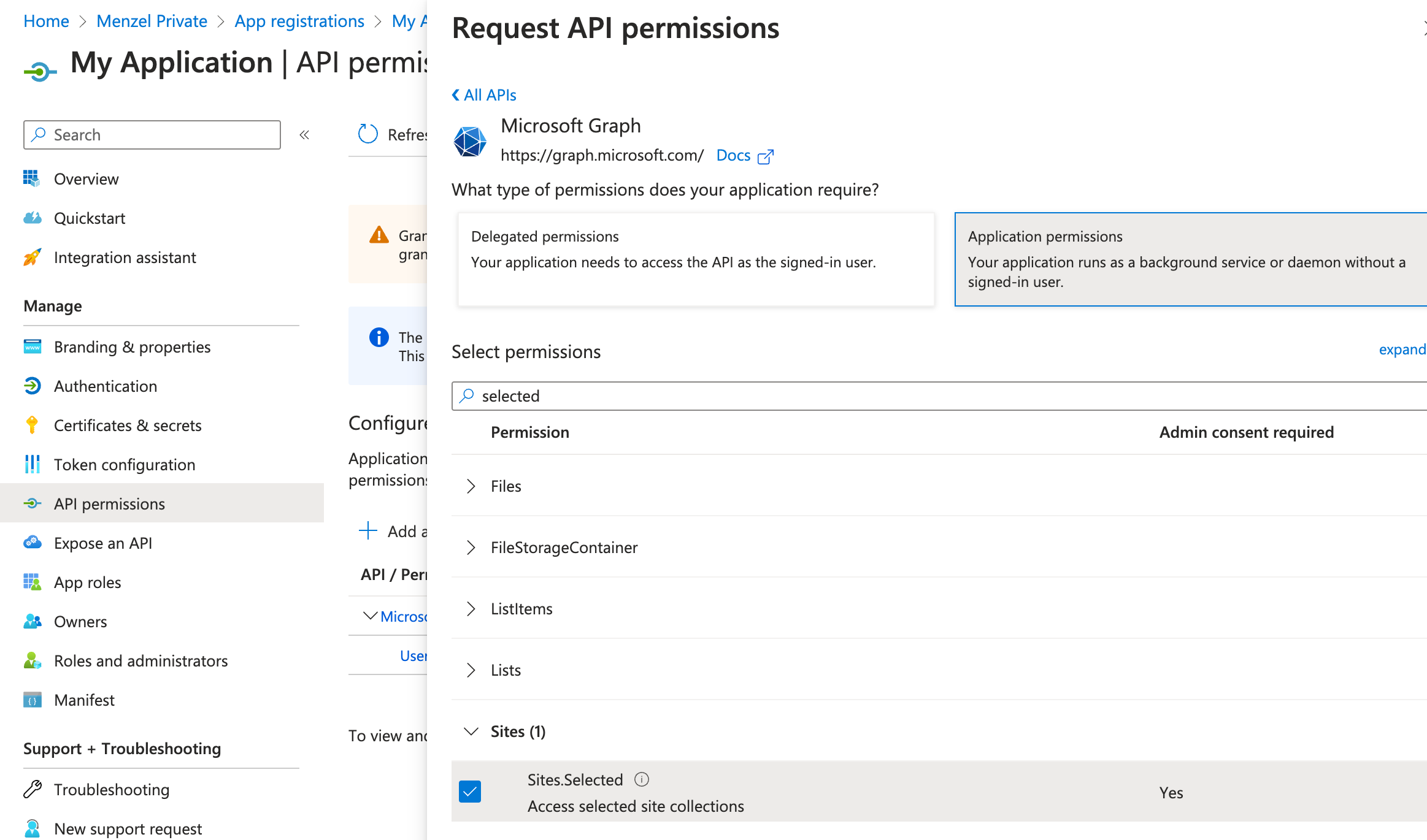Click the Admin consent required column header
1427x840 pixels.
pos(1247,432)
